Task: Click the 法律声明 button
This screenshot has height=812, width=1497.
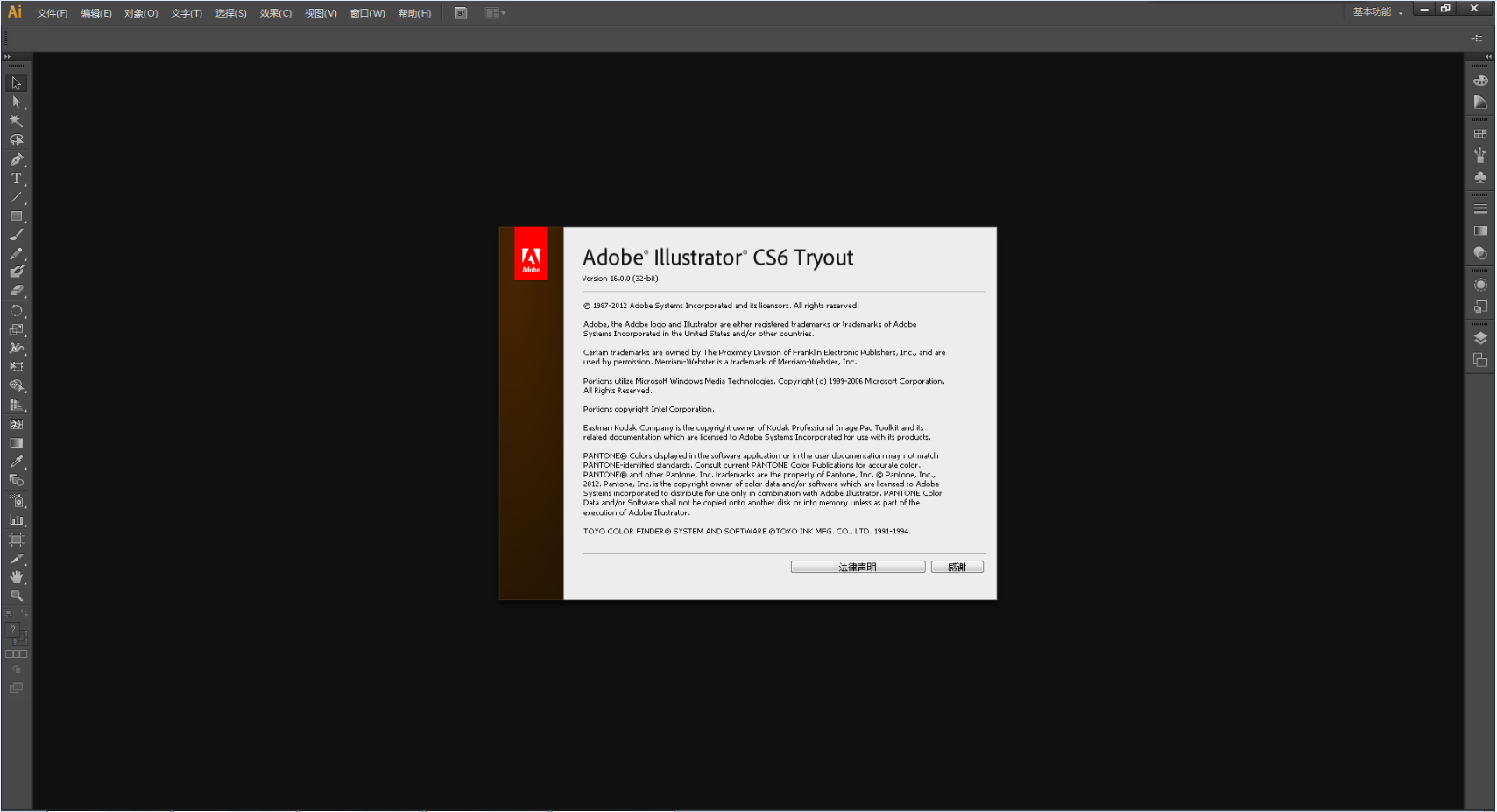Action: 858,567
